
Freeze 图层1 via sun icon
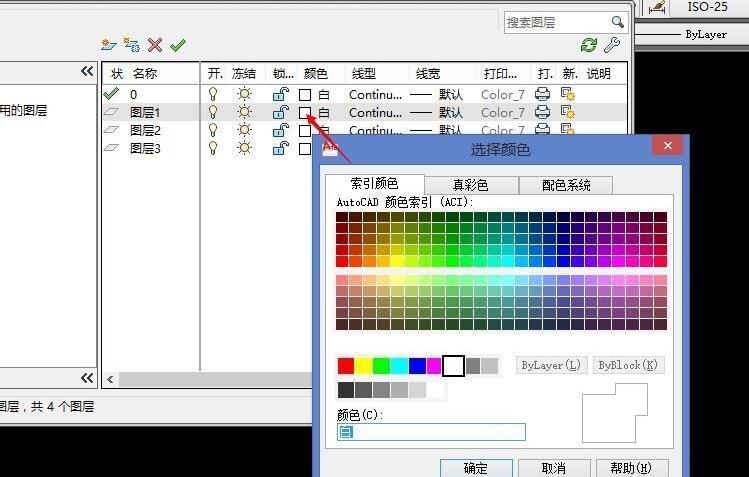coord(244,112)
